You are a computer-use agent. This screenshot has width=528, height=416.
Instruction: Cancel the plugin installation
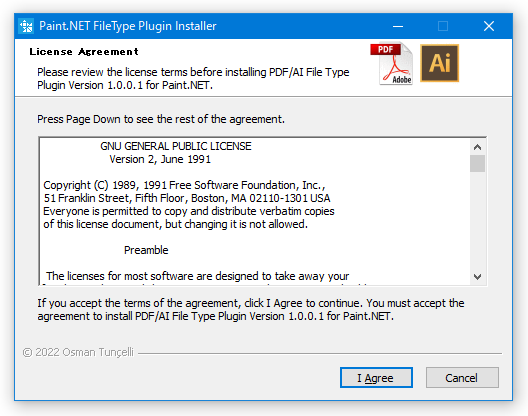(462, 378)
